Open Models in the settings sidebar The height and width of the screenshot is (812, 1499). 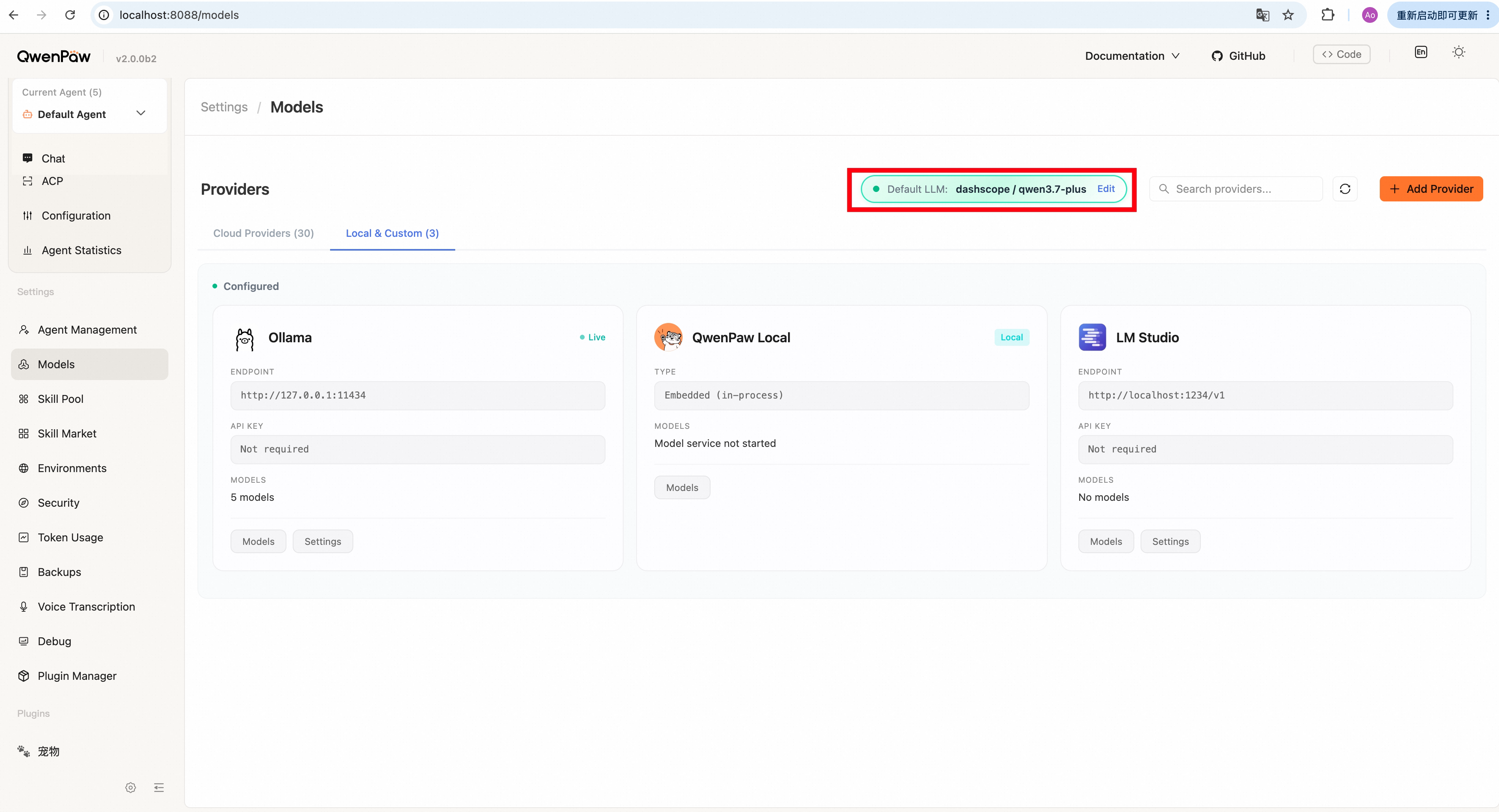[90, 364]
